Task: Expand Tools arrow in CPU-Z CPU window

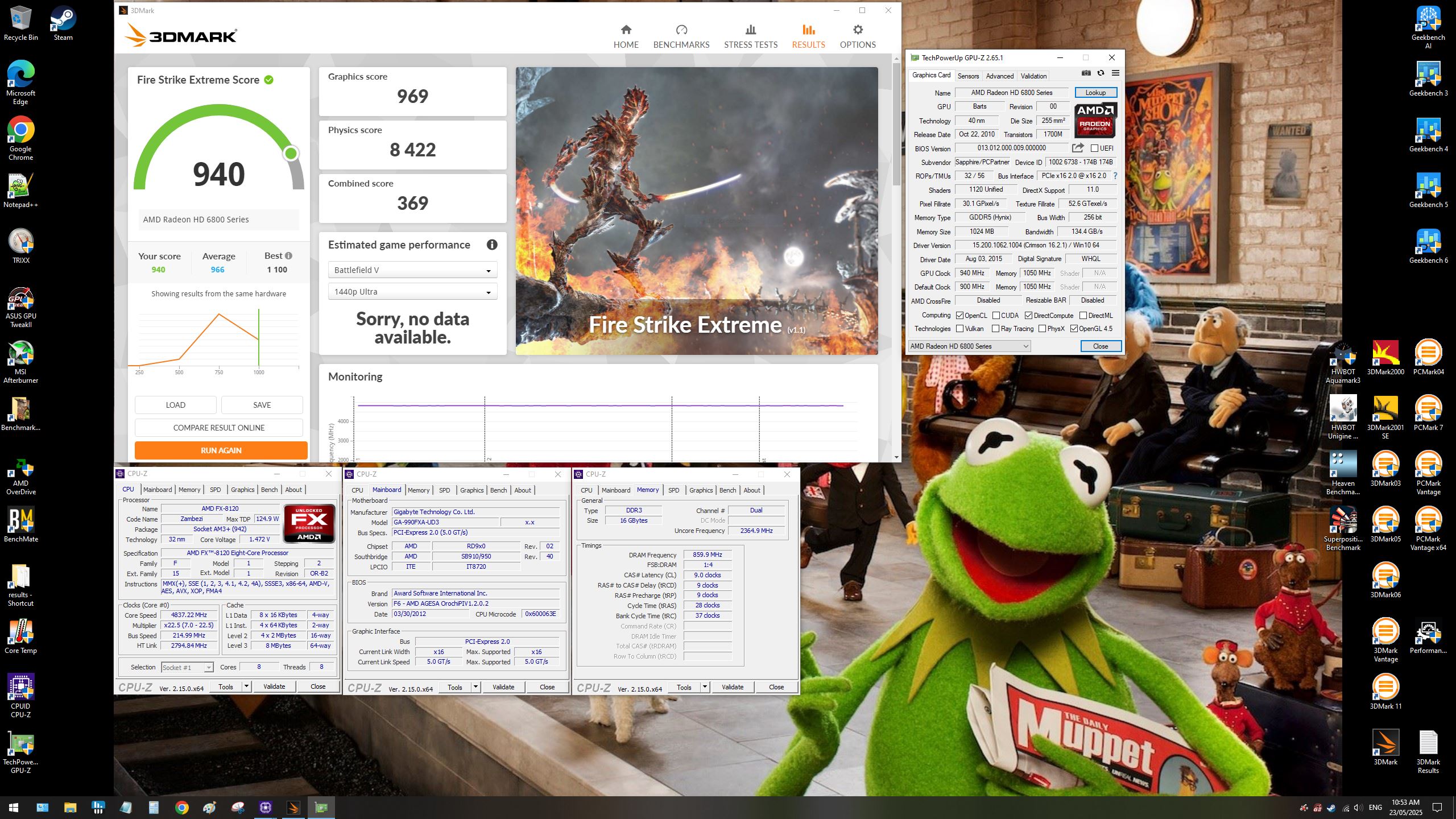Action: click(246, 686)
